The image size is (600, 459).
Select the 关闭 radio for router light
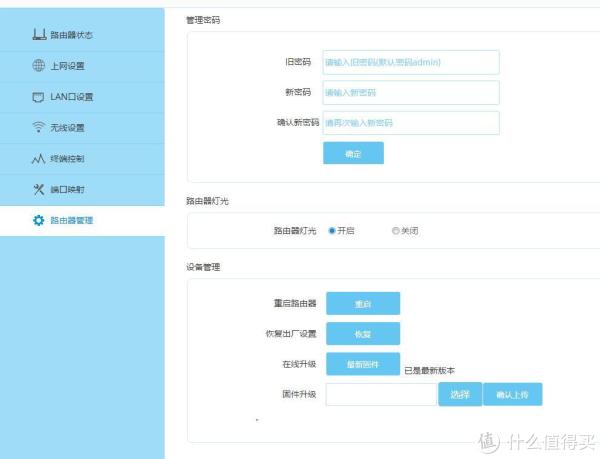tap(395, 230)
